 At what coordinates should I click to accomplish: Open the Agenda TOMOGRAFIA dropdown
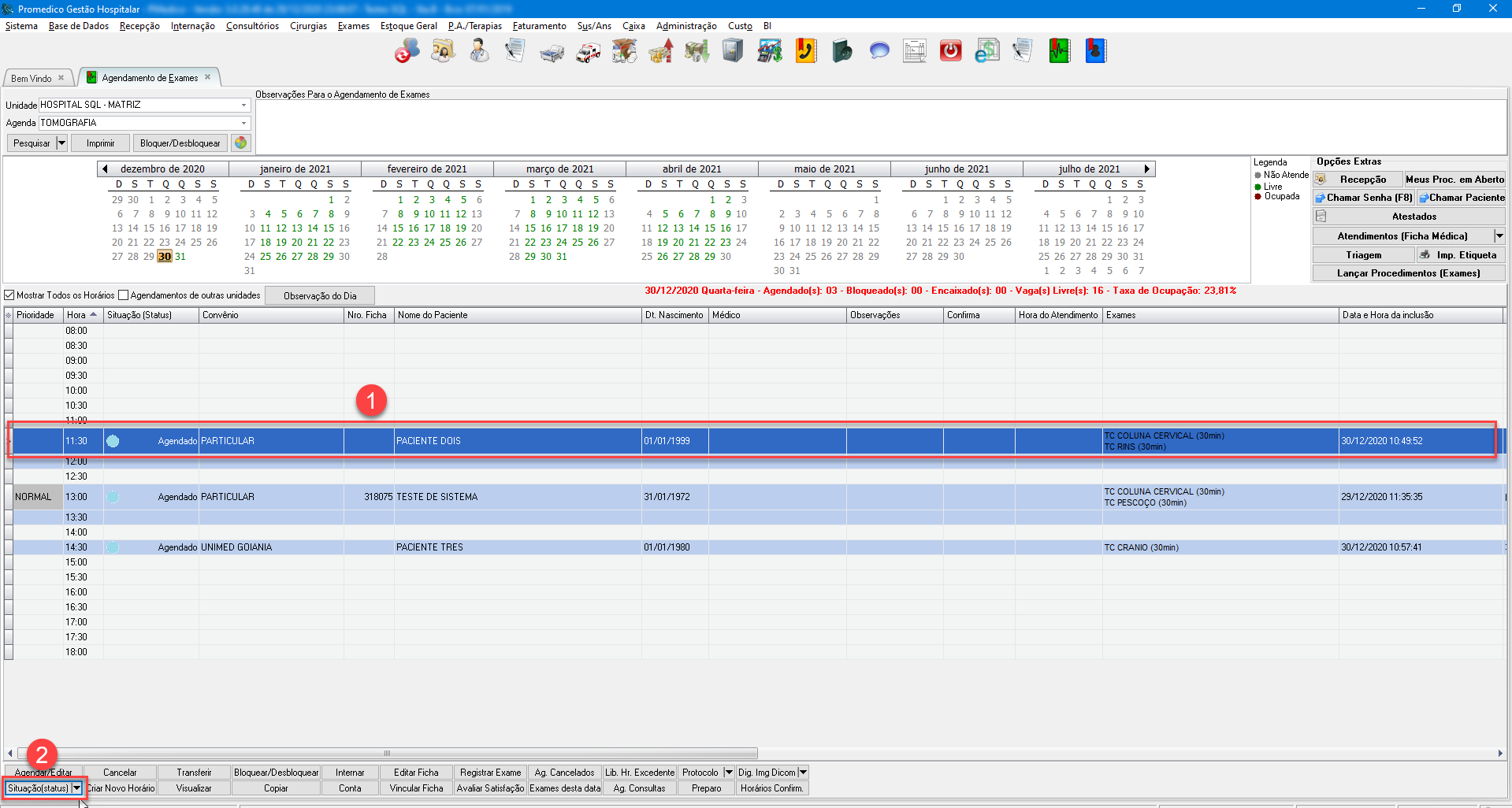click(243, 123)
